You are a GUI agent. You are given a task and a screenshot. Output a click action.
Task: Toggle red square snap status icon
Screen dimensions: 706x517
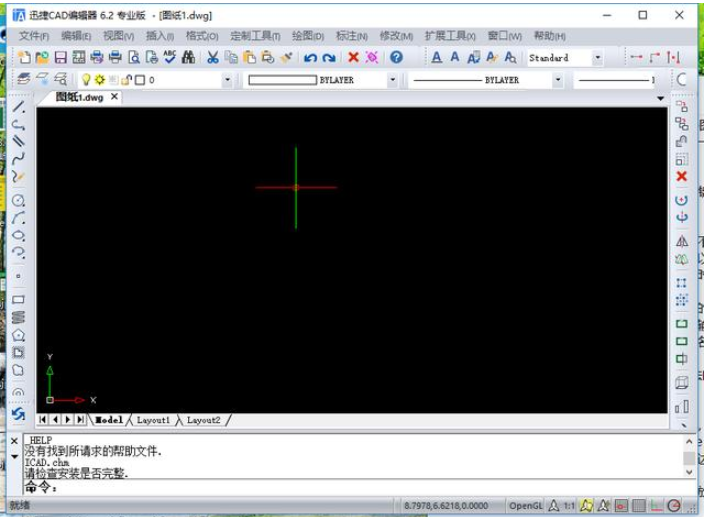click(621, 505)
